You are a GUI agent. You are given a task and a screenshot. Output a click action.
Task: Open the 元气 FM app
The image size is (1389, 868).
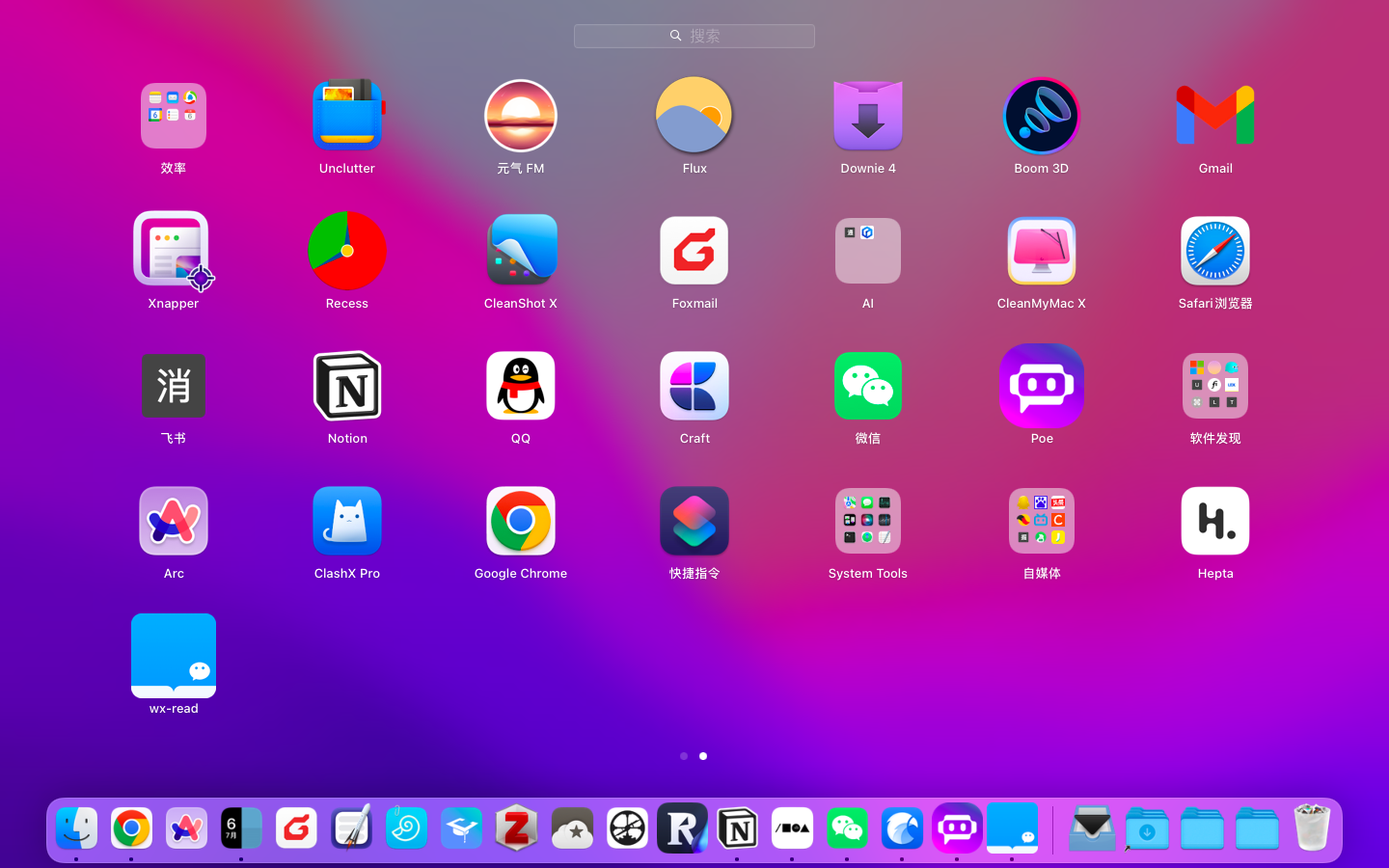coord(521,116)
